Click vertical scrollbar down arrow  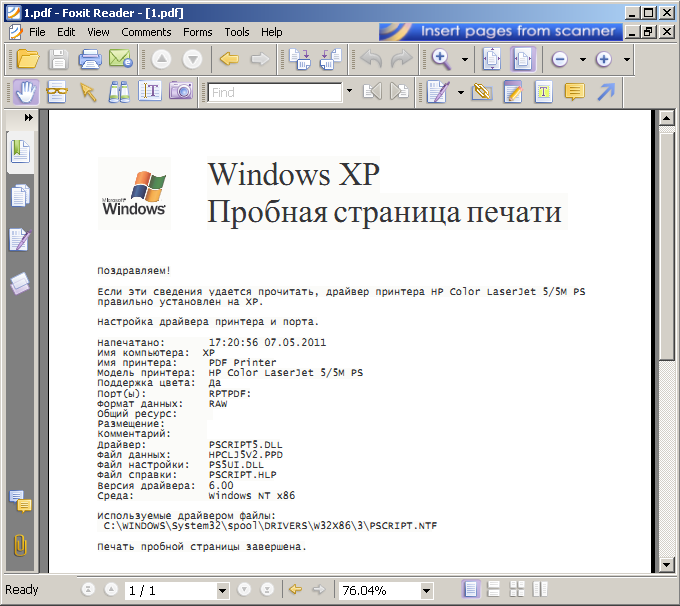(x=666, y=565)
